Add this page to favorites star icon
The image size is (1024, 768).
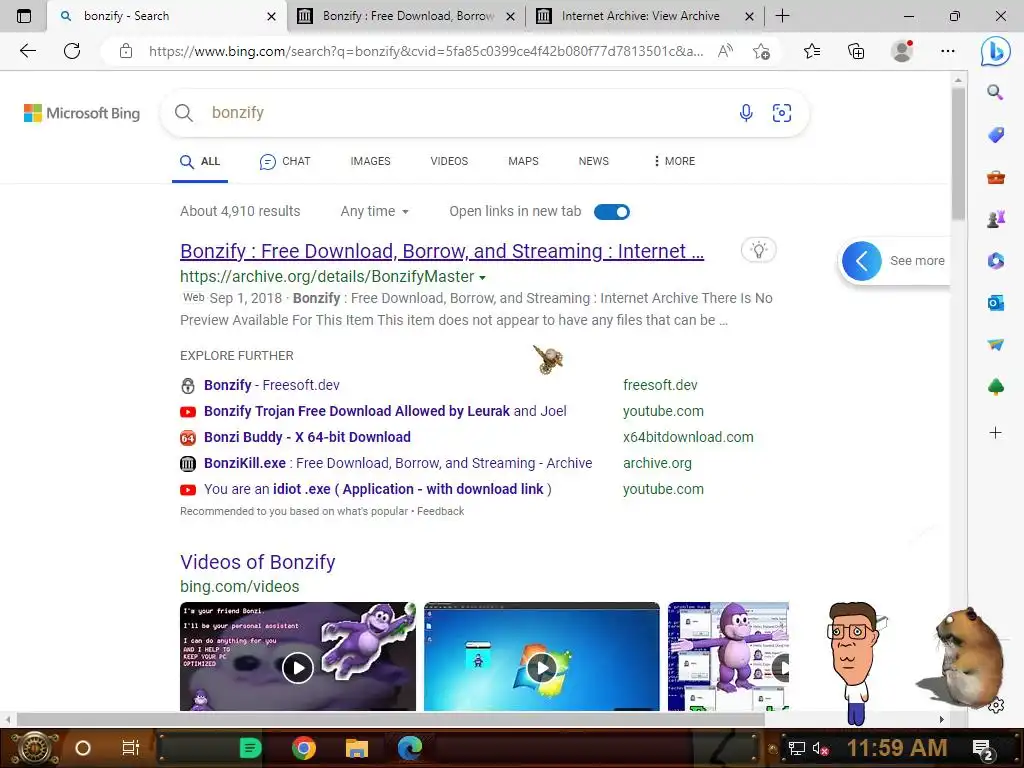tap(761, 51)
